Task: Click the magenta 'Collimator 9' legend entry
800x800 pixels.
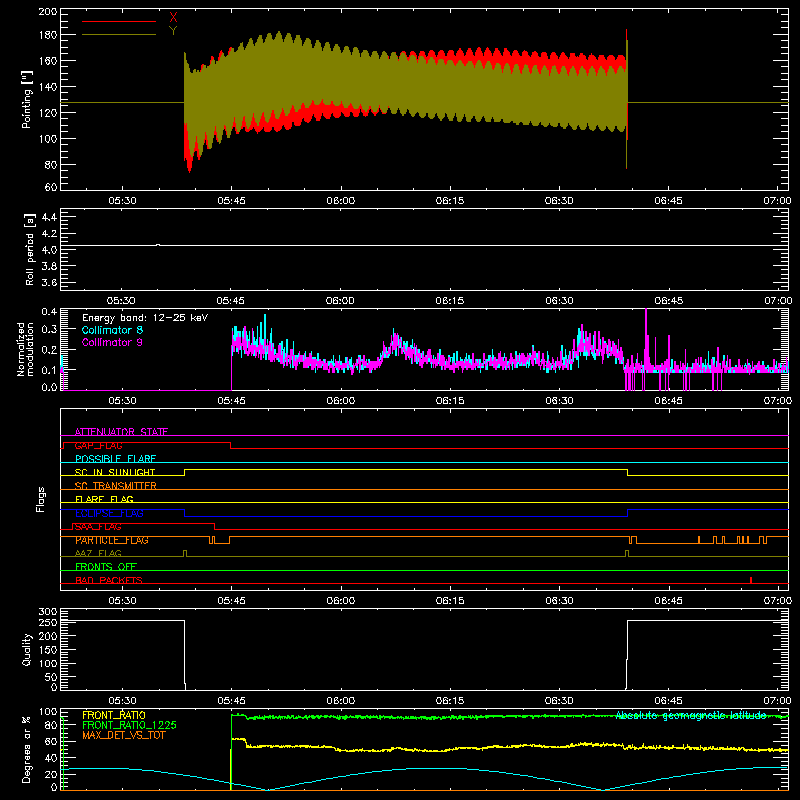Action: (112, 342)
